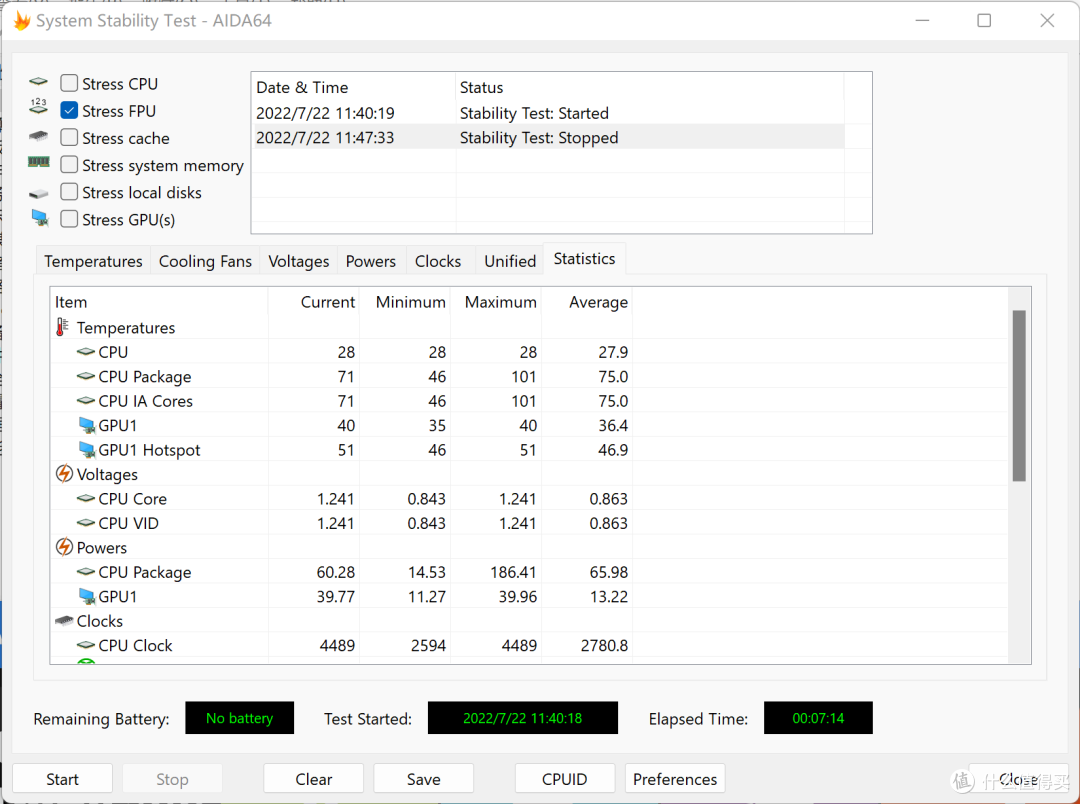1080x804 pixels.
Task: Select the Unified tab
Action: tap(510, 261)
